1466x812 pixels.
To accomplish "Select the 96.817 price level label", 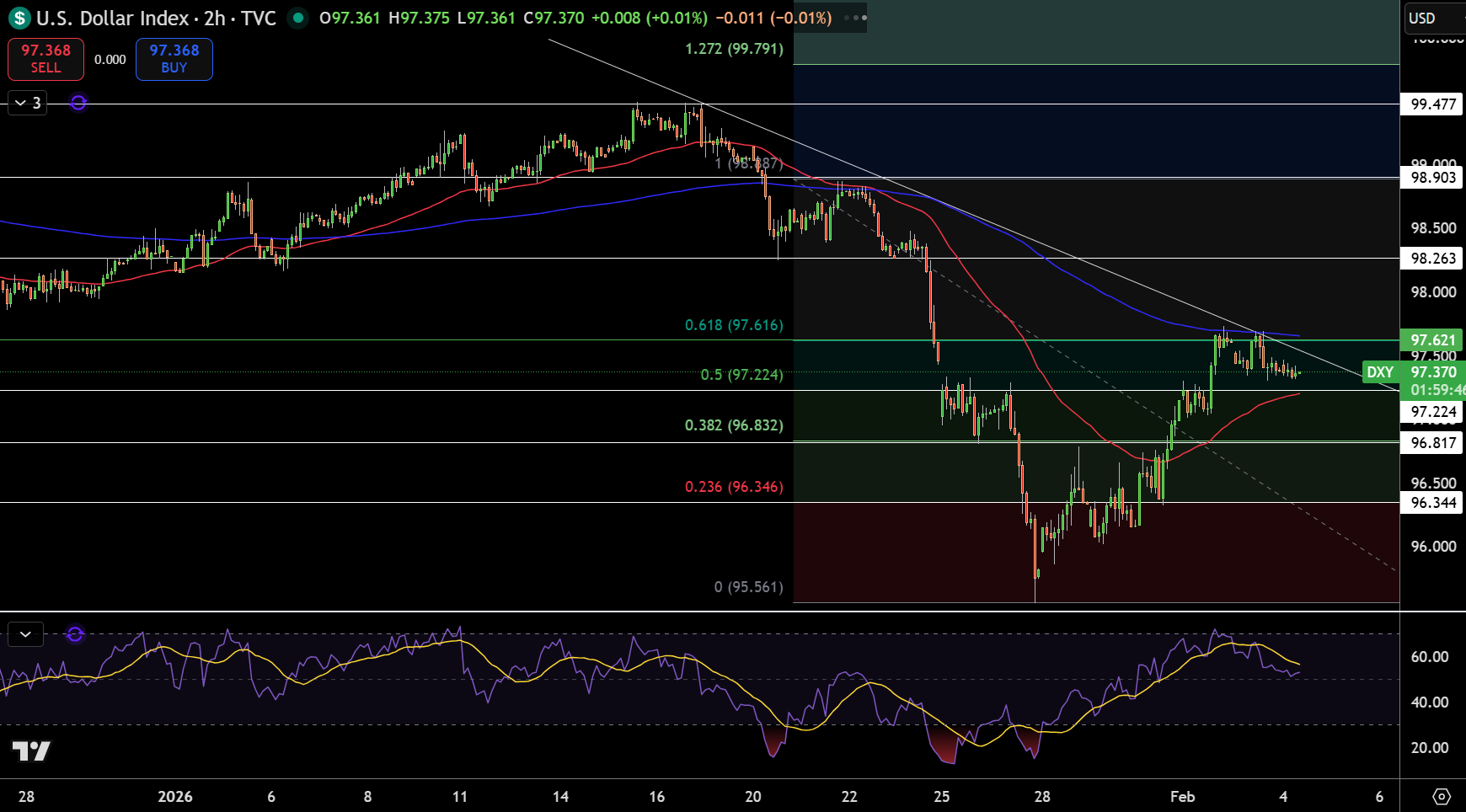I will pyautogui.click(x=1433, y=443).
